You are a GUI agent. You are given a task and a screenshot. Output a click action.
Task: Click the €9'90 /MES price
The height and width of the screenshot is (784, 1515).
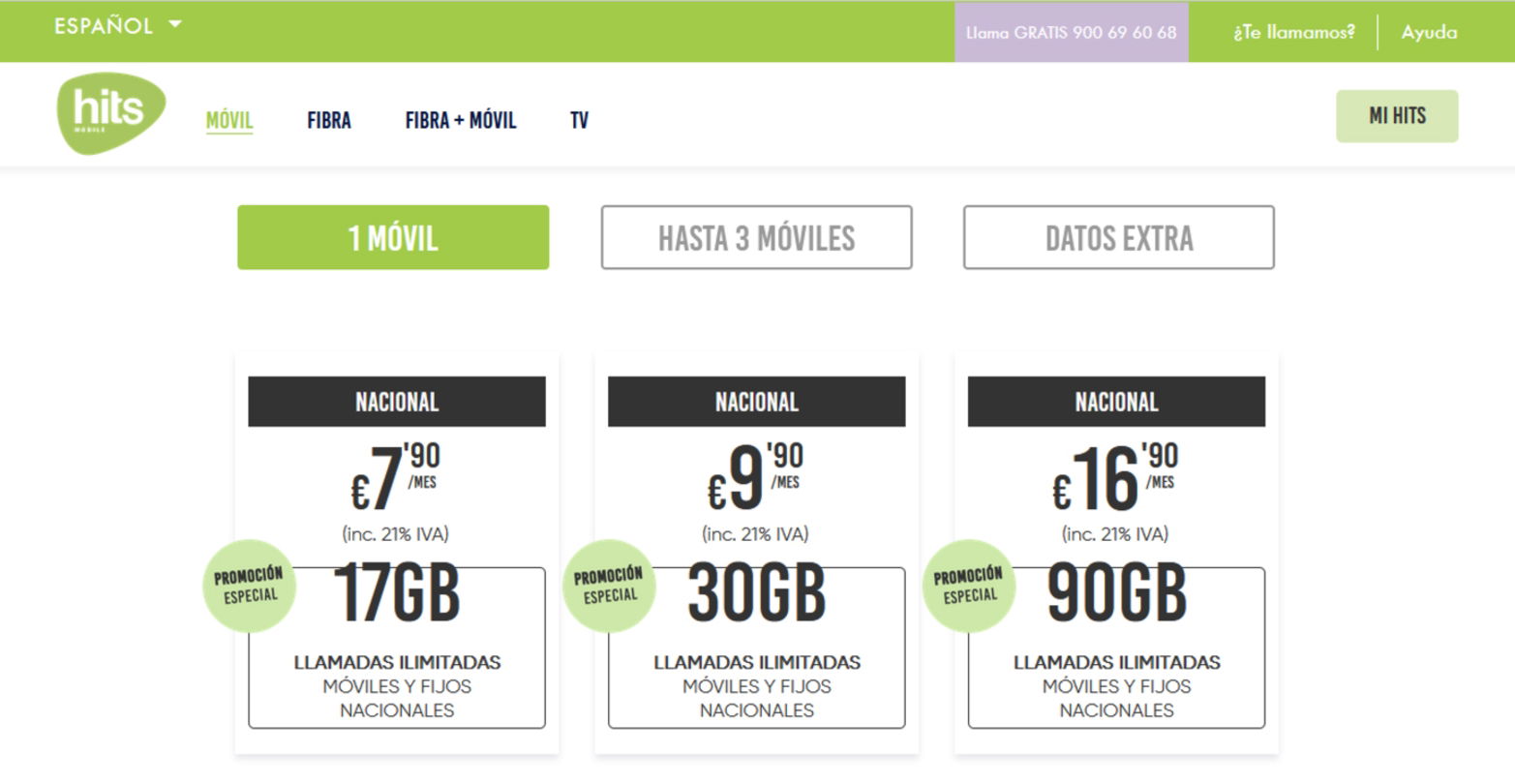[755, 477]
